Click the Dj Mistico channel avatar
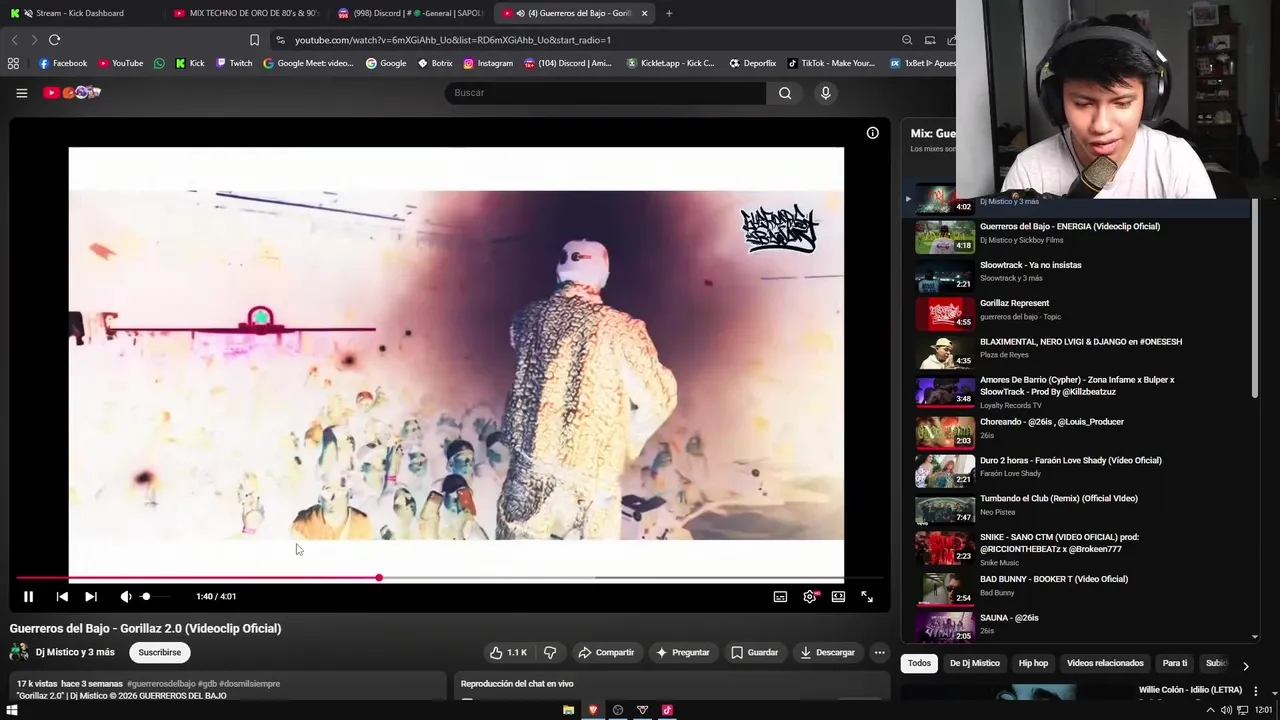 coord(19,652)
